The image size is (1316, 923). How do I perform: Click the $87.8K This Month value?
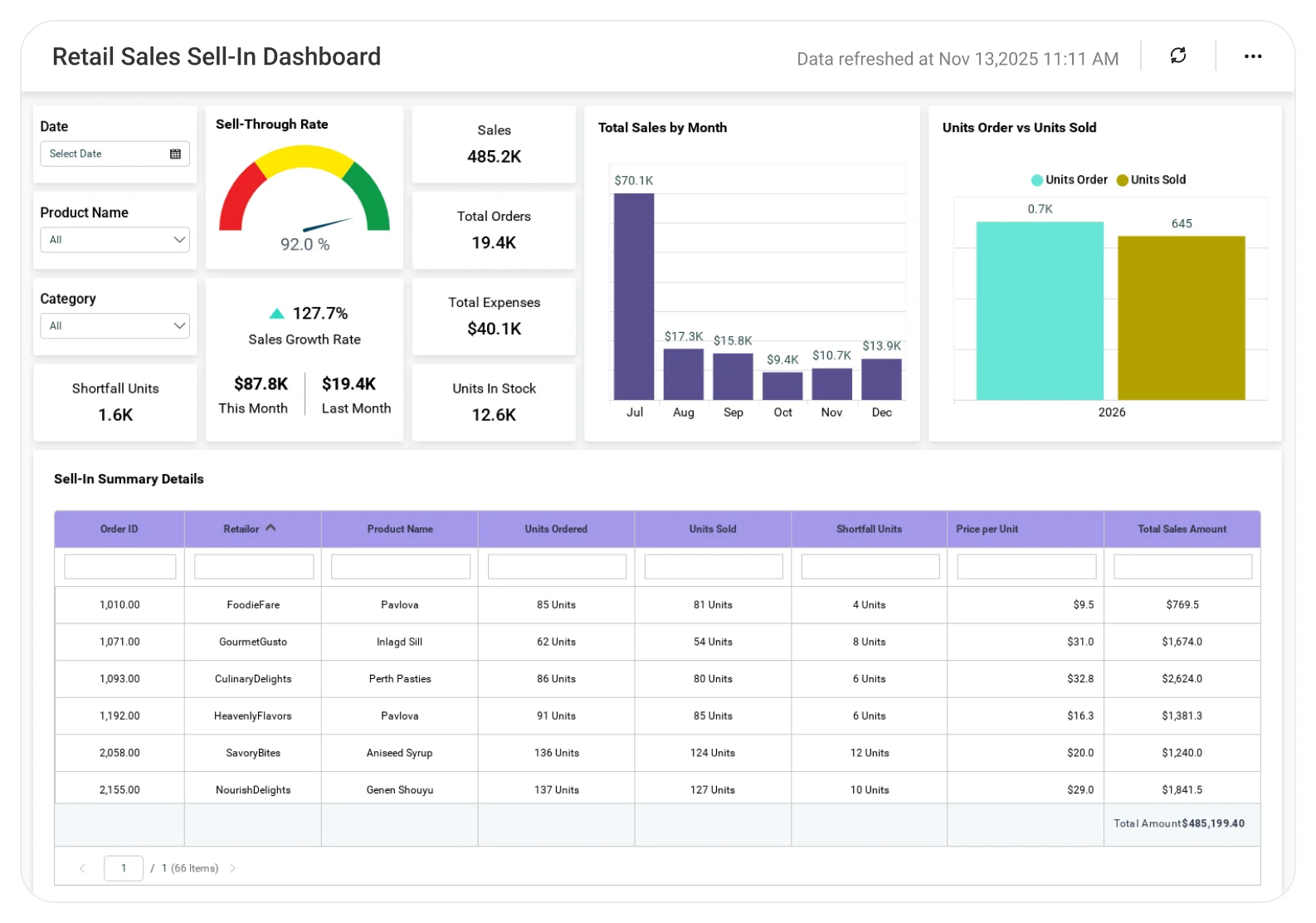(x=261, y=384)
